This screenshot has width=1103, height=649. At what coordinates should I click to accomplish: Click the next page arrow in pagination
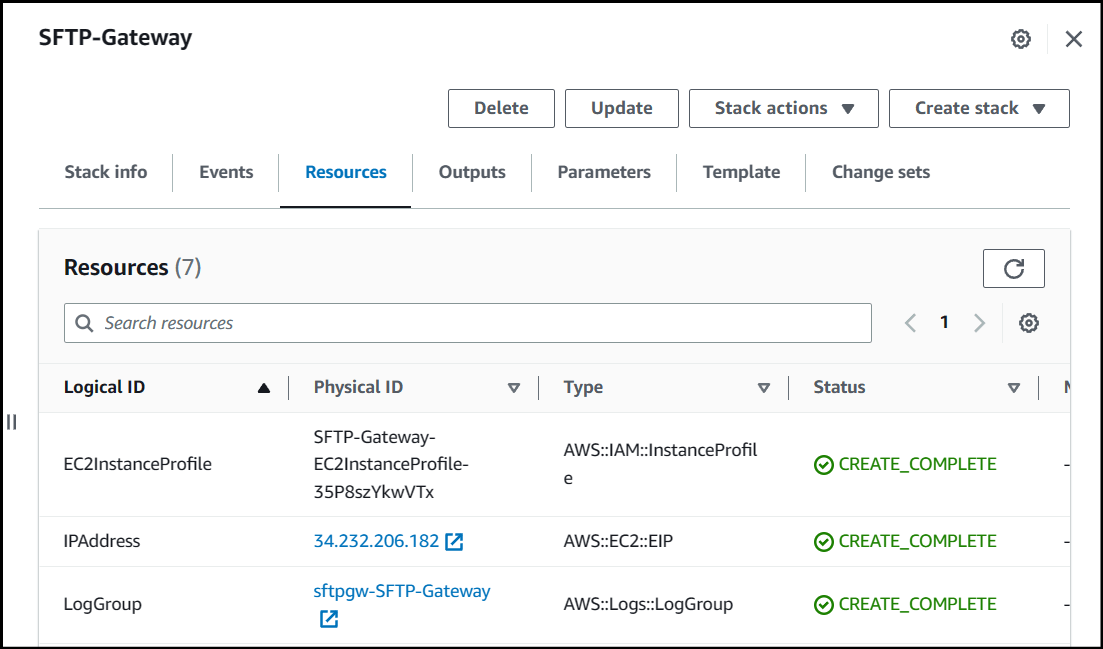coord(979,322)
